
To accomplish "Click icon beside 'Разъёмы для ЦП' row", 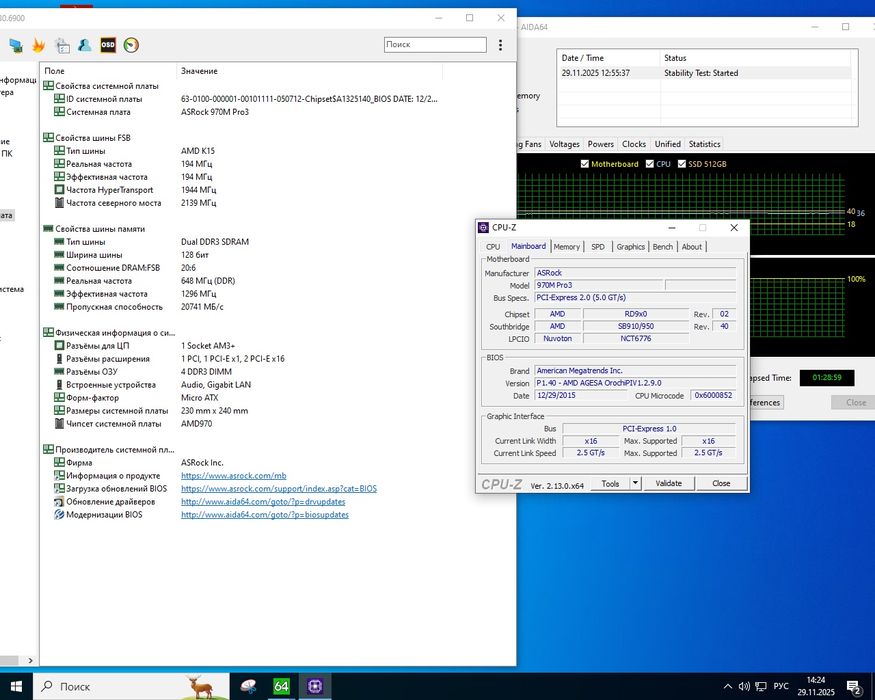I will (59, 346).
